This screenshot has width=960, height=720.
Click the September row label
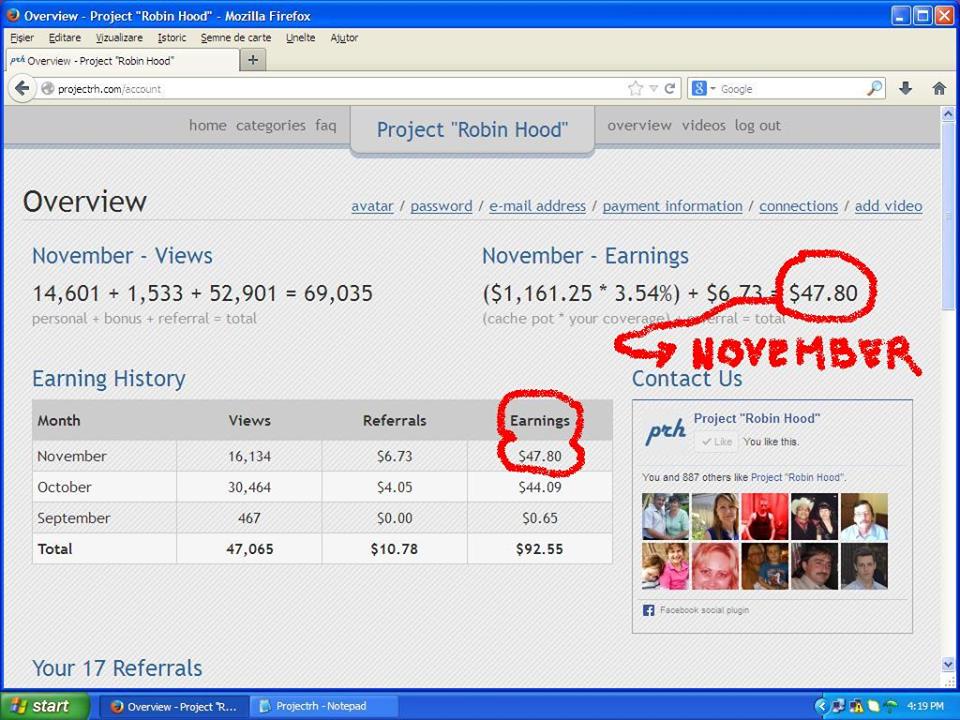(x=73, y=518)
